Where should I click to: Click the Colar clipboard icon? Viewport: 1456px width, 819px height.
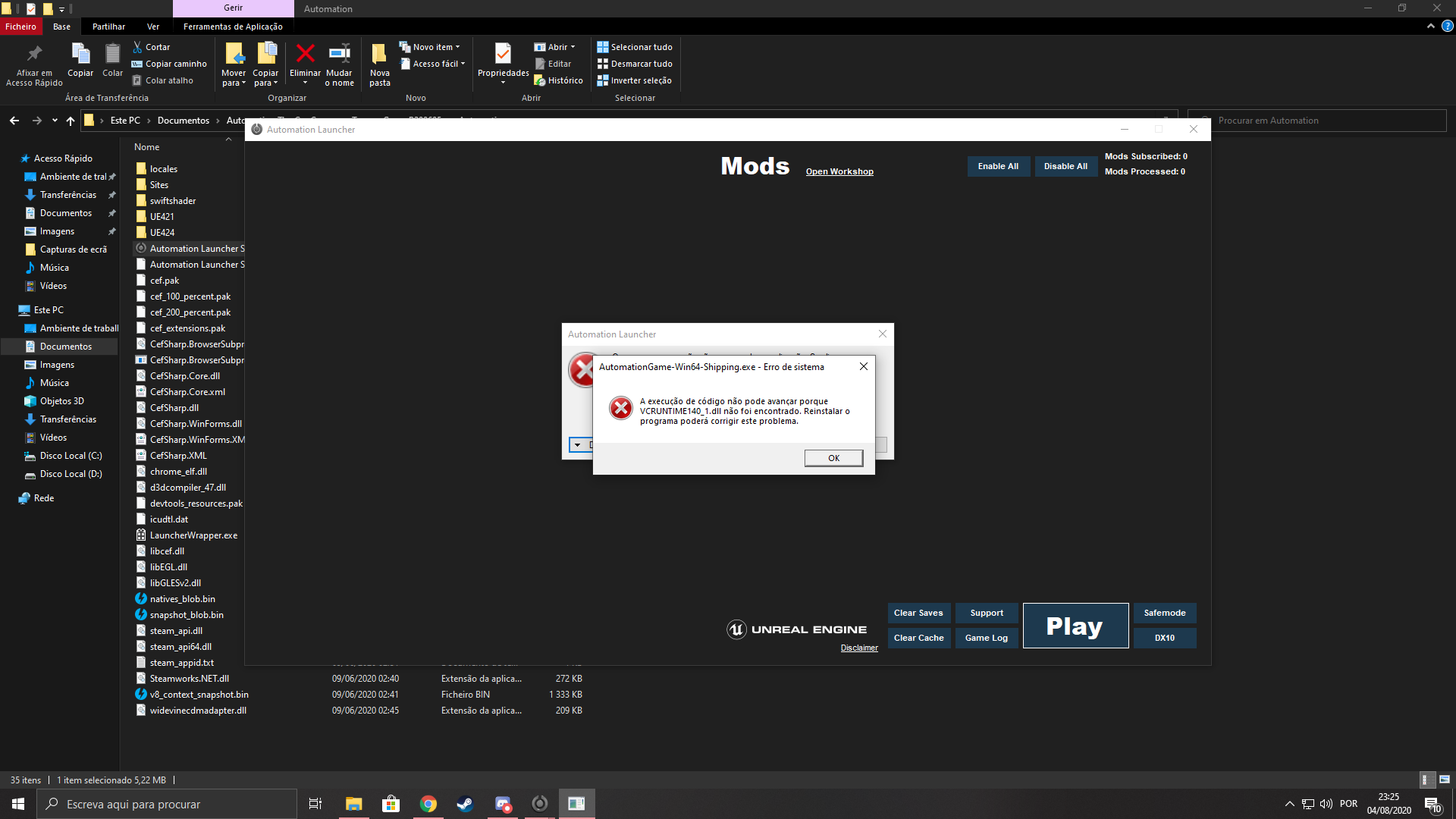112,55
